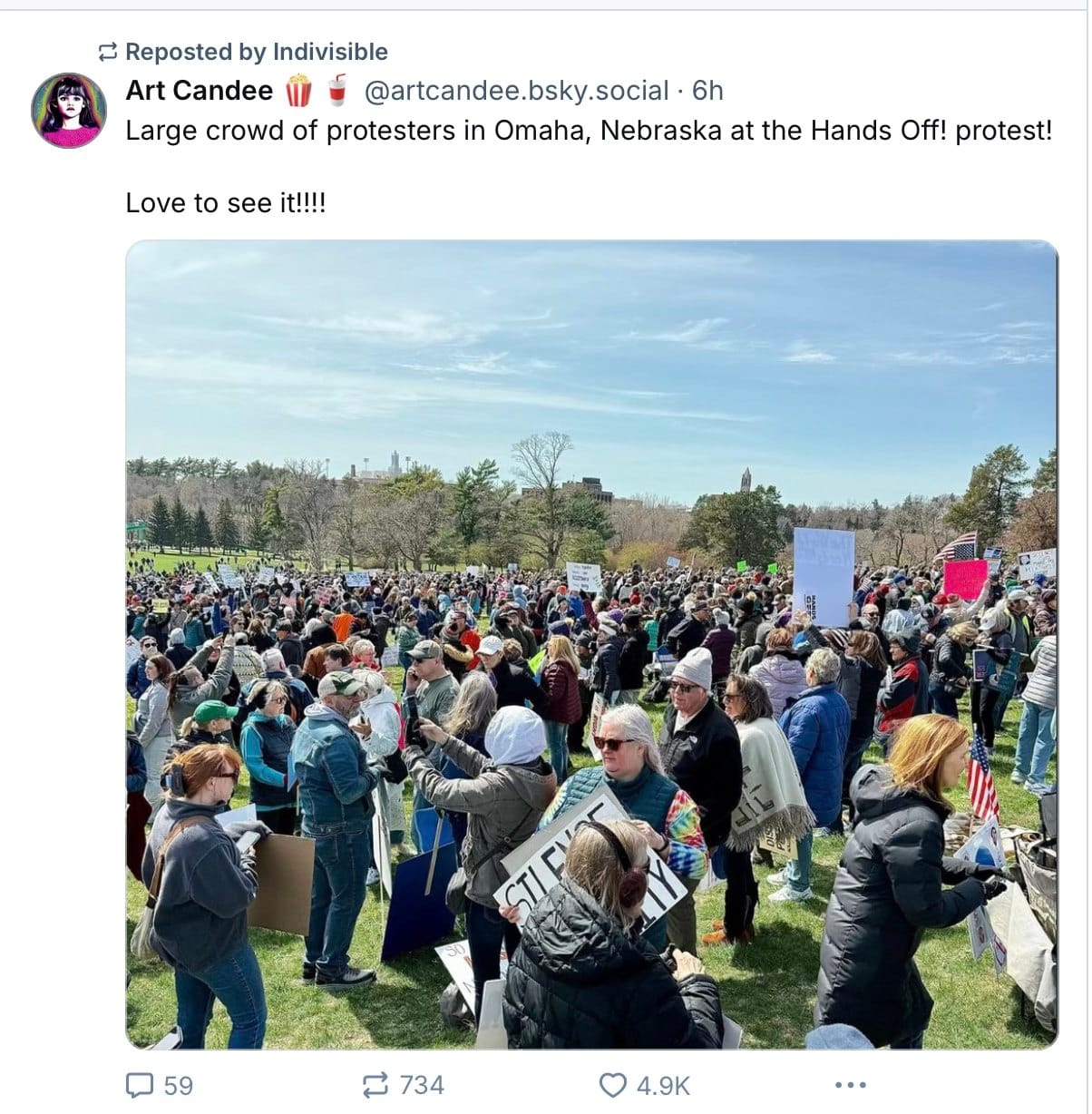Click the popcorn emoji after Art Candee

[x=298, y=91]
